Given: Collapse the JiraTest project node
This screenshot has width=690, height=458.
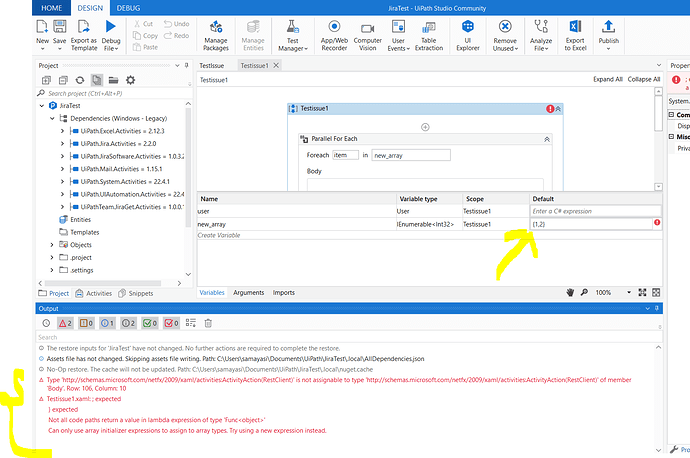Looking at the screenshot, I should pos(42,106).
